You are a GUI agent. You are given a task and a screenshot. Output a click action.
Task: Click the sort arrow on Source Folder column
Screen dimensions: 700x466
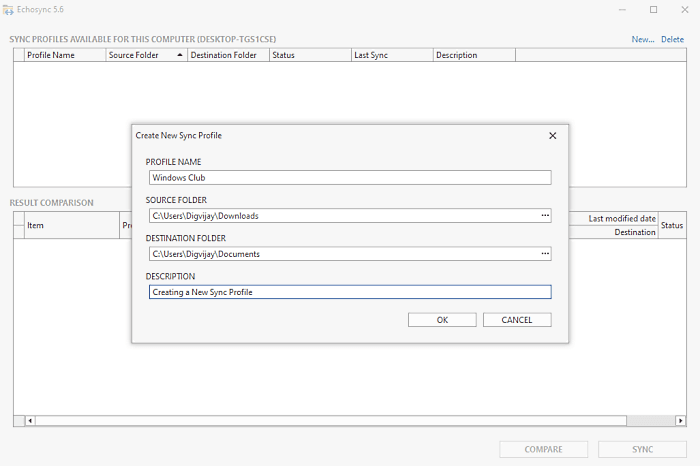179,55
